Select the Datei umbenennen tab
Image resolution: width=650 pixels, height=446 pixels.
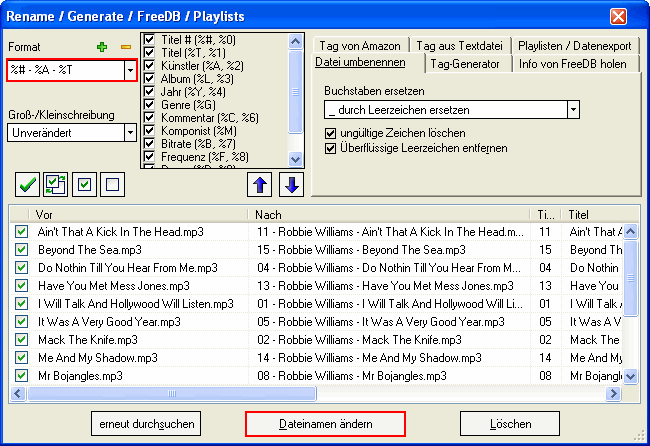click(x=360, y=62)
